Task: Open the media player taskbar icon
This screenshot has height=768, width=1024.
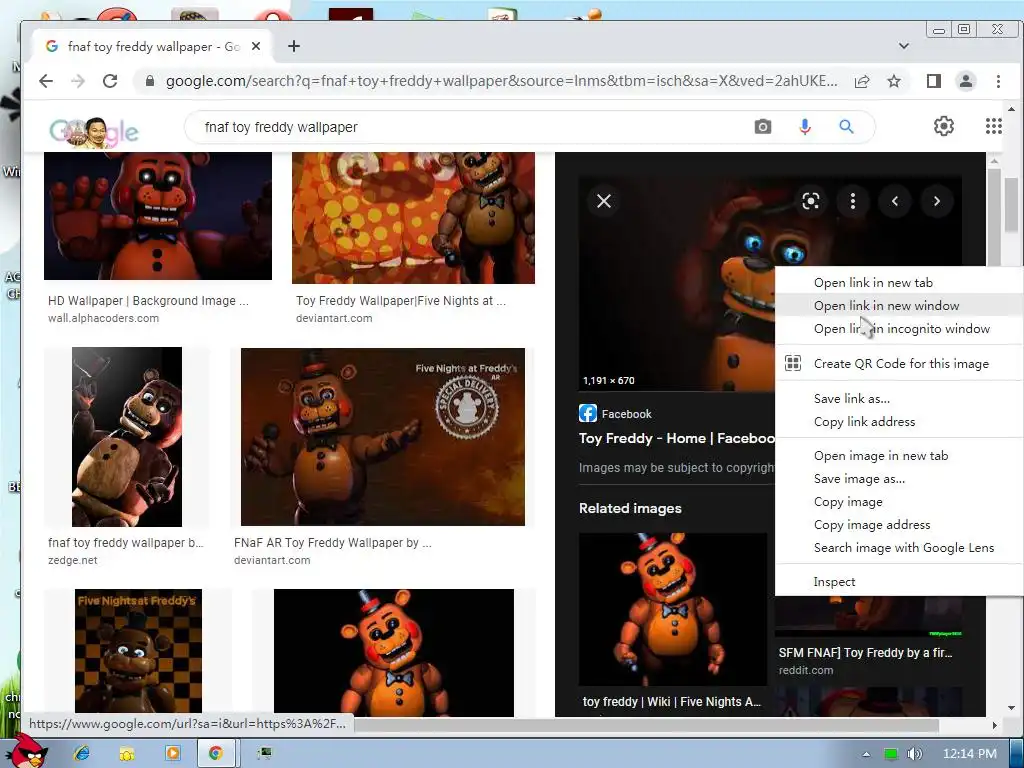Action: (172, 753)
